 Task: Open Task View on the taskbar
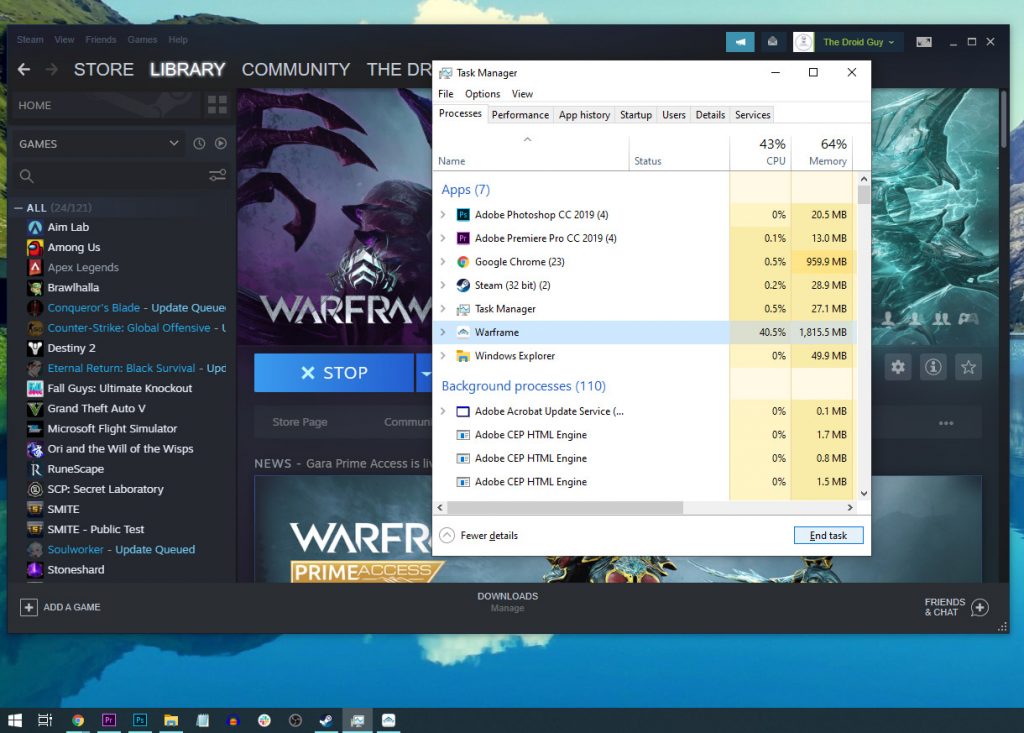45,720
